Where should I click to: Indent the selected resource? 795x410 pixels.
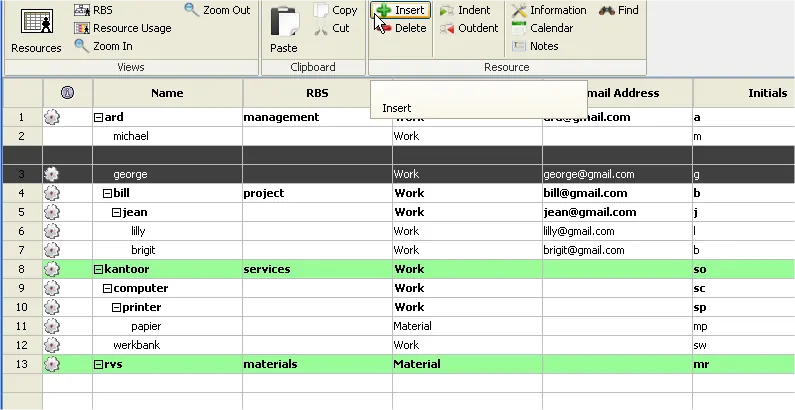465,10
